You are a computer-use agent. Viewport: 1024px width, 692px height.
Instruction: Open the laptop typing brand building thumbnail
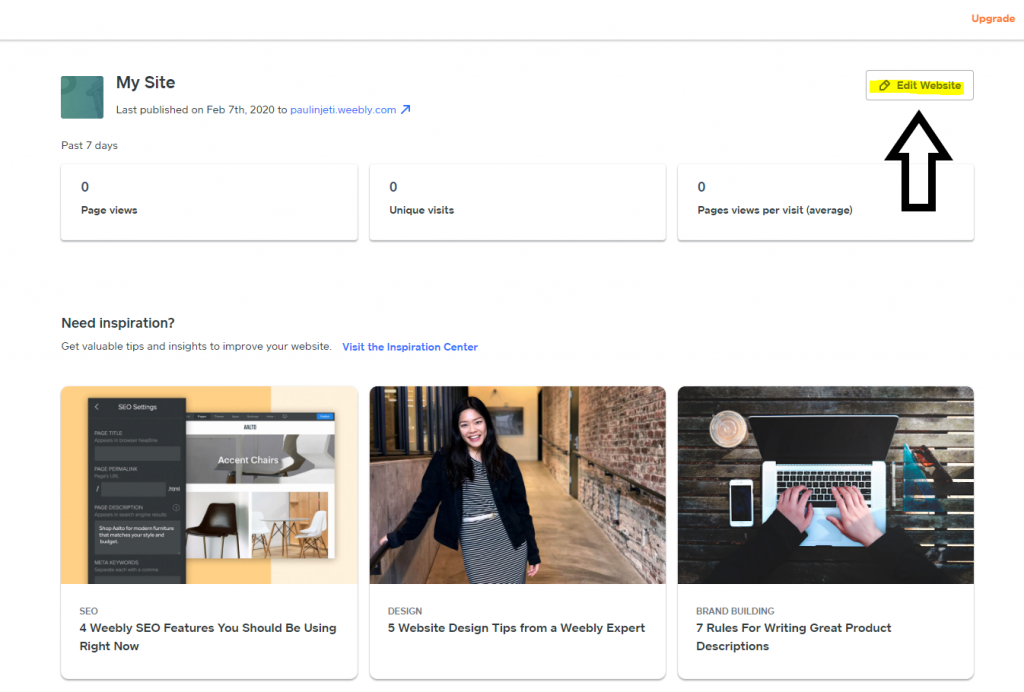(825, 485)
